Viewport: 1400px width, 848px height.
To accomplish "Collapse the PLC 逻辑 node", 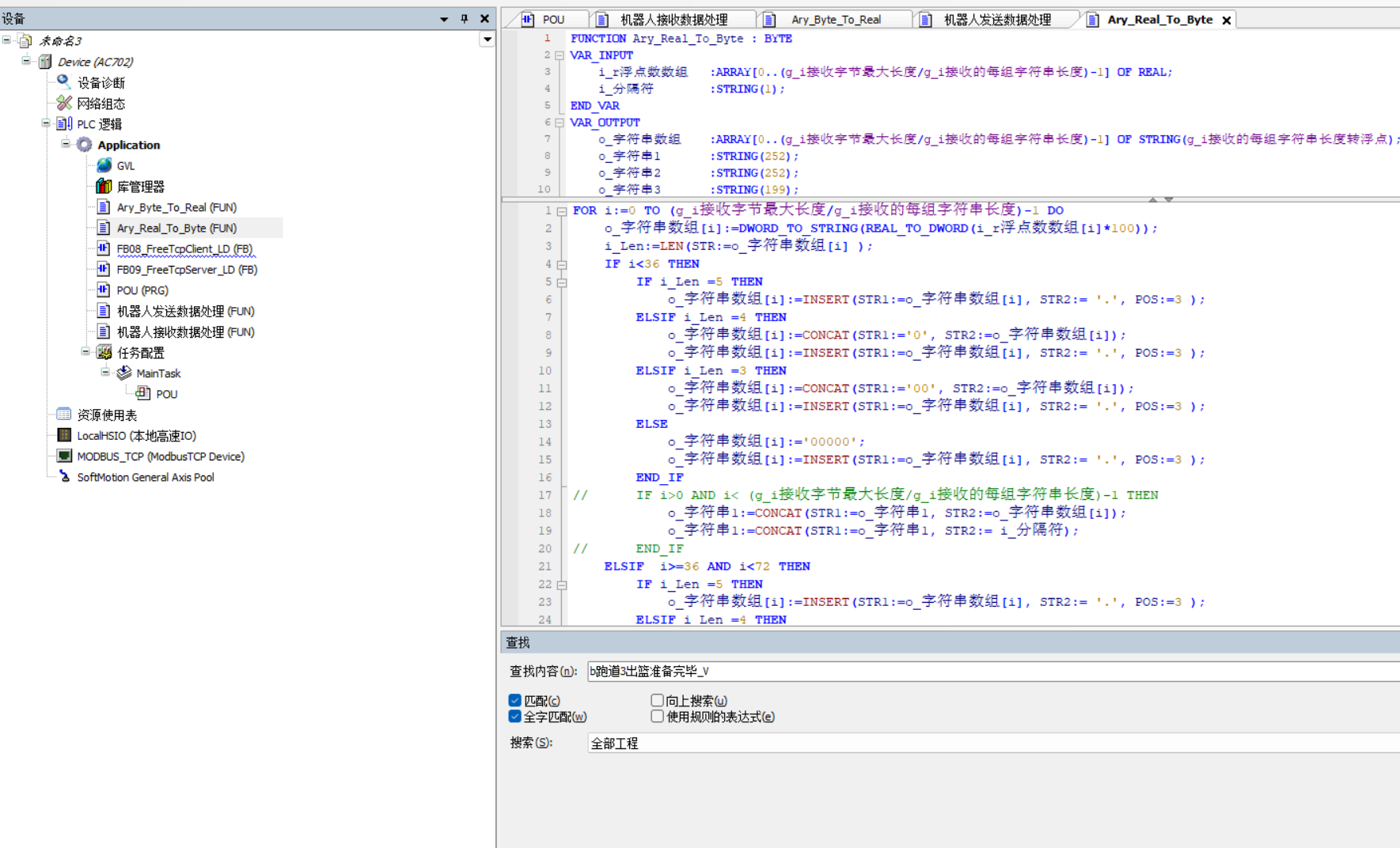I will (x=46, y=123).
